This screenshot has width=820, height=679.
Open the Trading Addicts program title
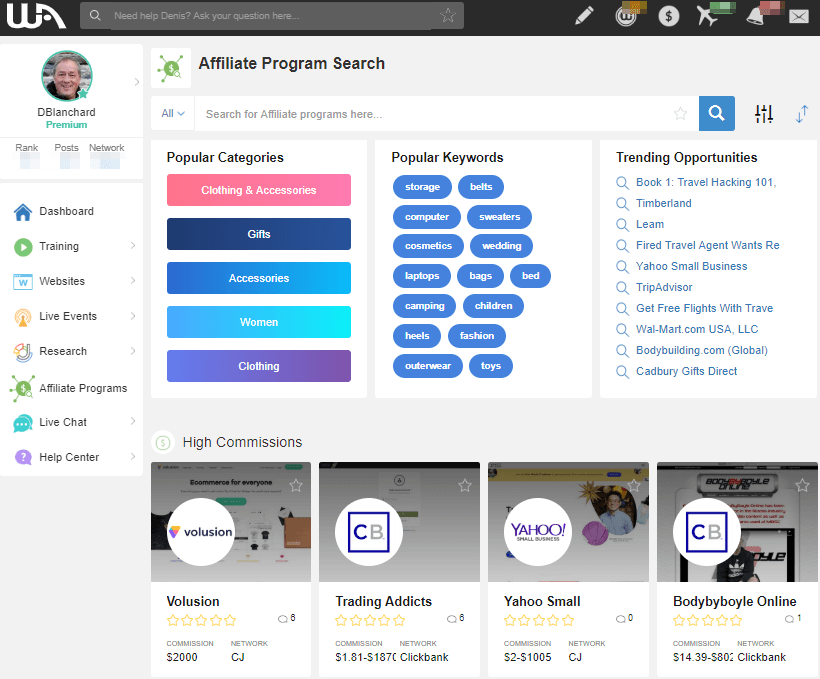(383, 601)
